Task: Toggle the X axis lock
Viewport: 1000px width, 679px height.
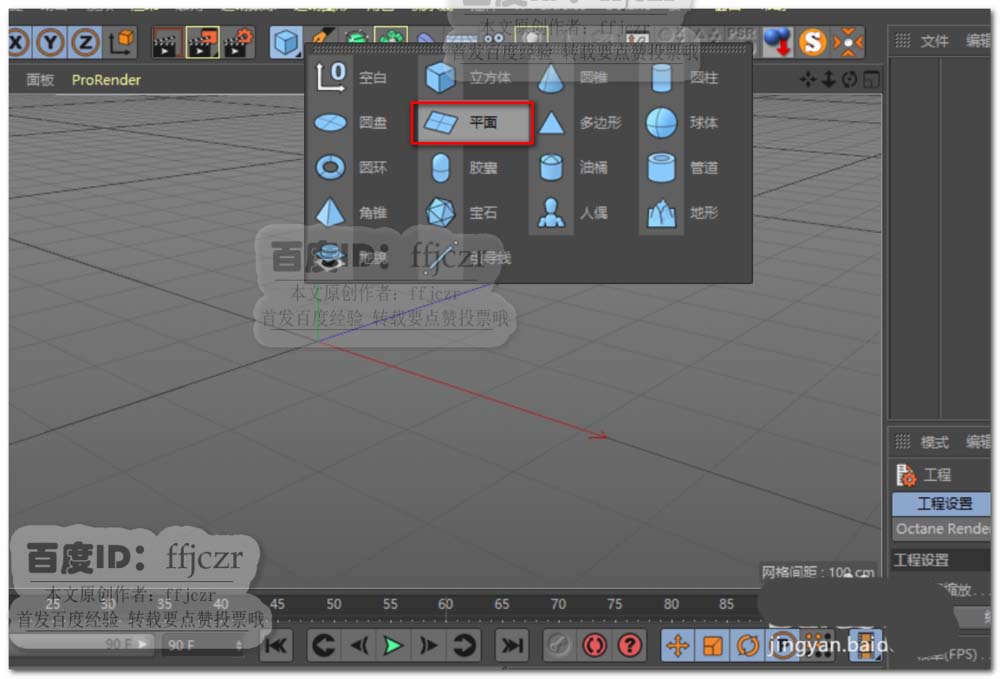Action: [x=18, y=43]
